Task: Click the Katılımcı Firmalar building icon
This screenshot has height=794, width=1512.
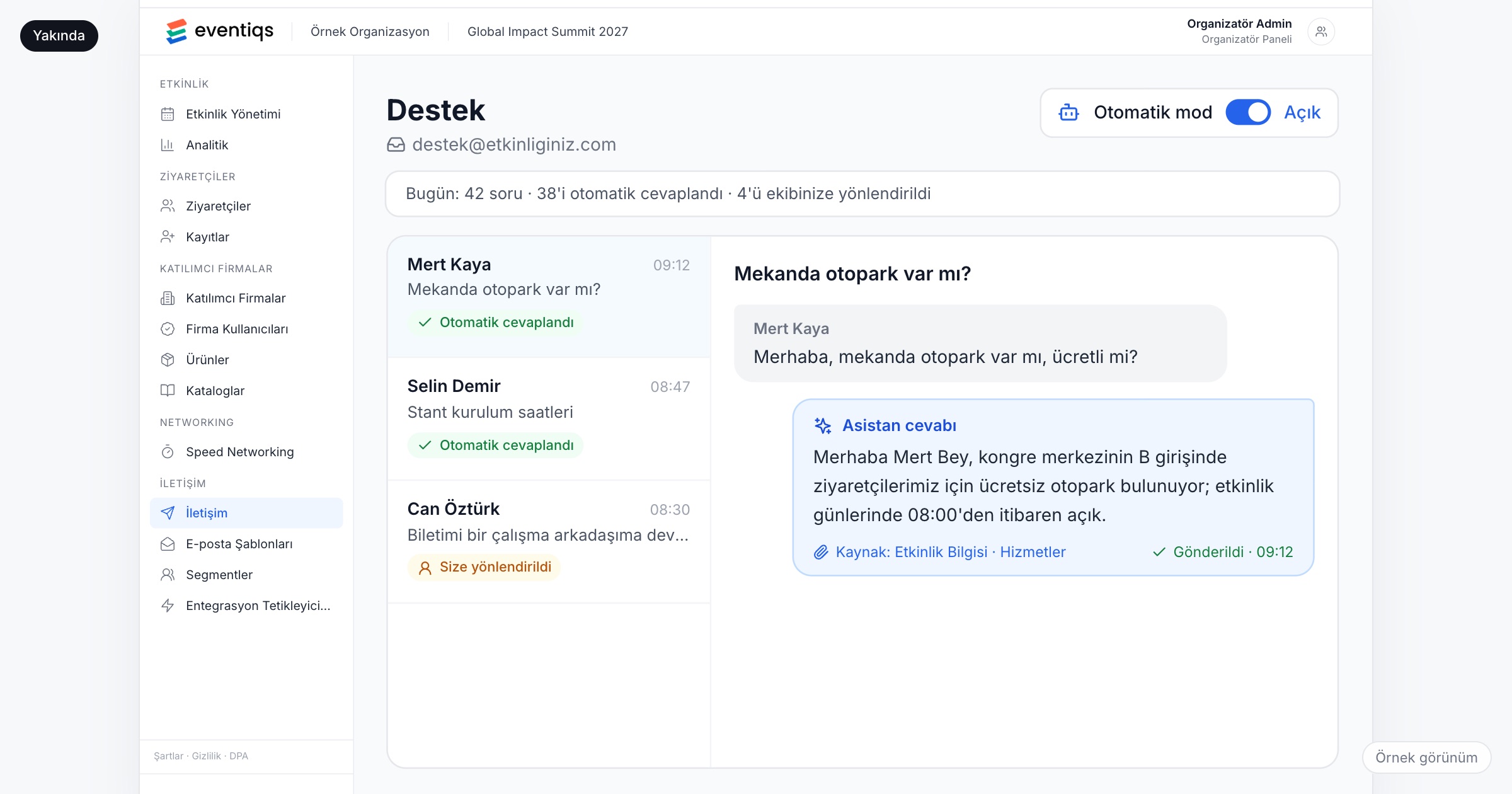Action: point(168,298)
